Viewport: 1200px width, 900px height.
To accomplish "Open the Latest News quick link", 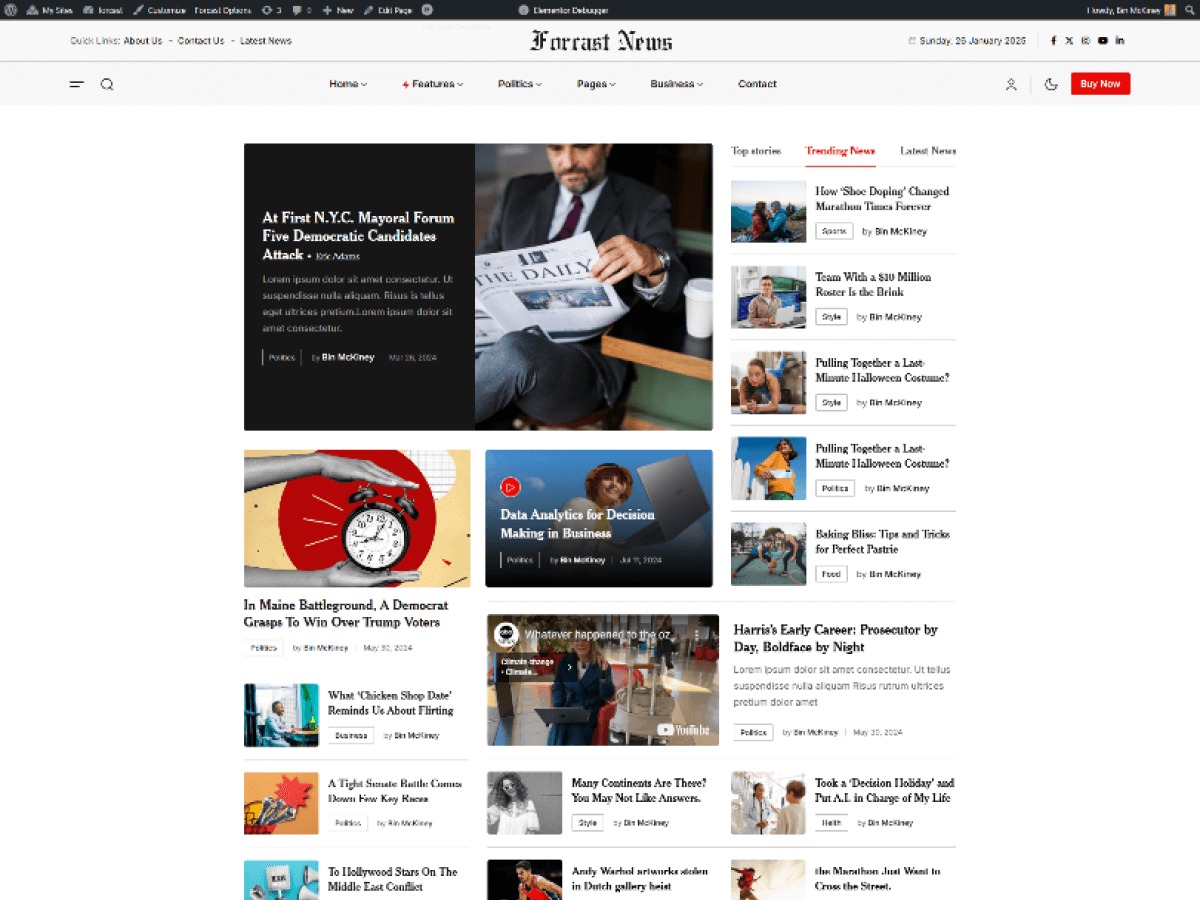I will (266, 41).
